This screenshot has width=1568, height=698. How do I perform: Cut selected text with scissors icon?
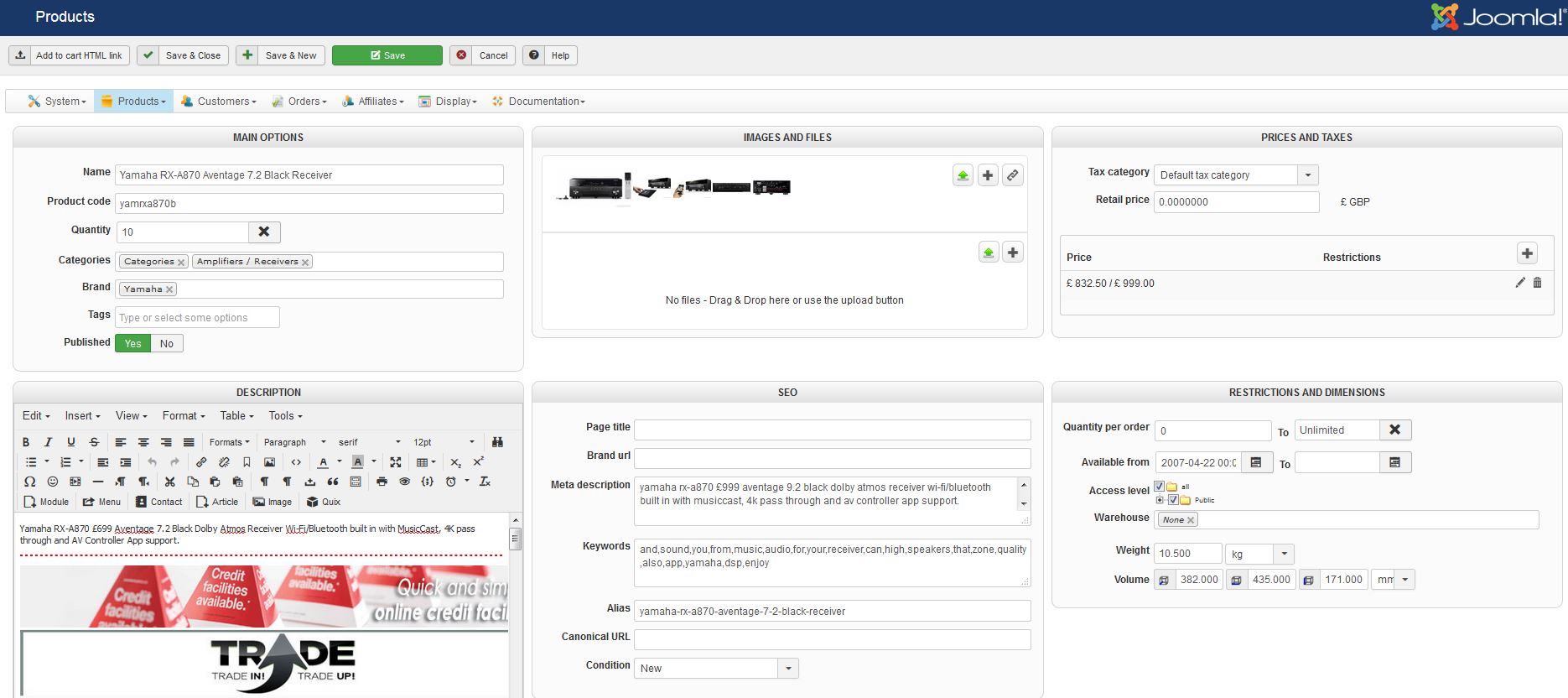(170, 482)
